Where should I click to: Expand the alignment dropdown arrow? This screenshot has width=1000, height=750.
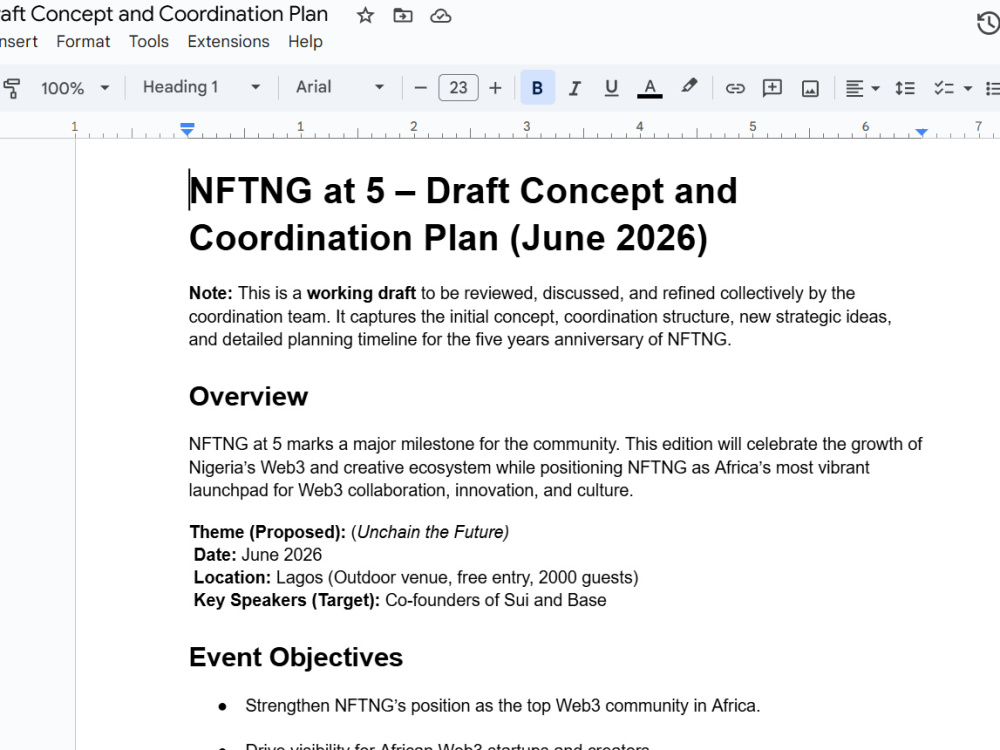(876, 88)
